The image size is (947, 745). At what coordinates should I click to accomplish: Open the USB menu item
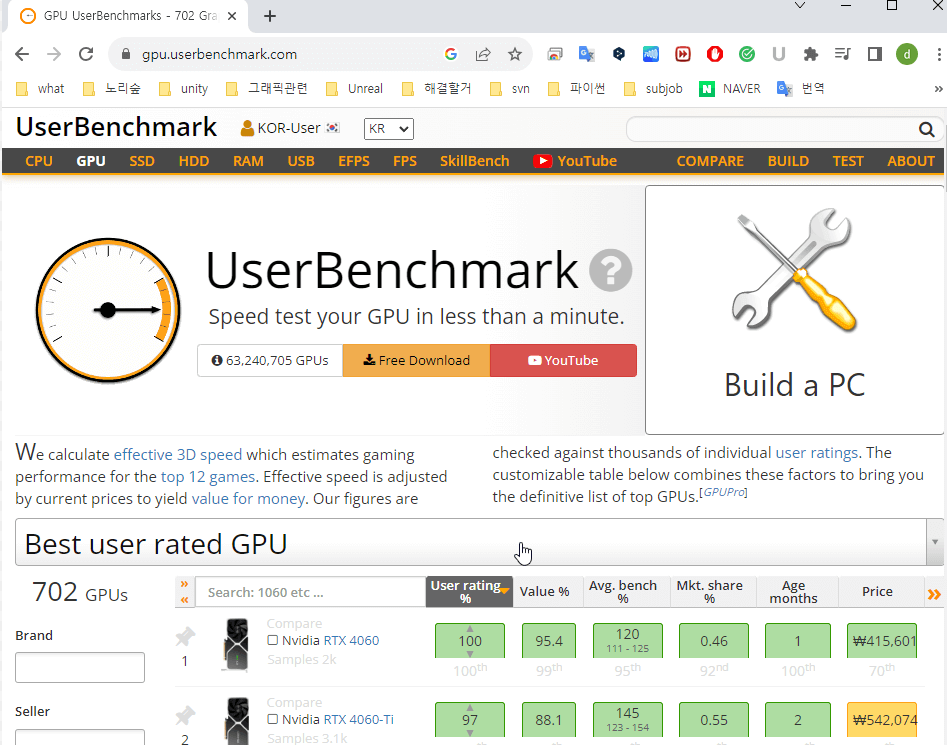coord(301,161)
